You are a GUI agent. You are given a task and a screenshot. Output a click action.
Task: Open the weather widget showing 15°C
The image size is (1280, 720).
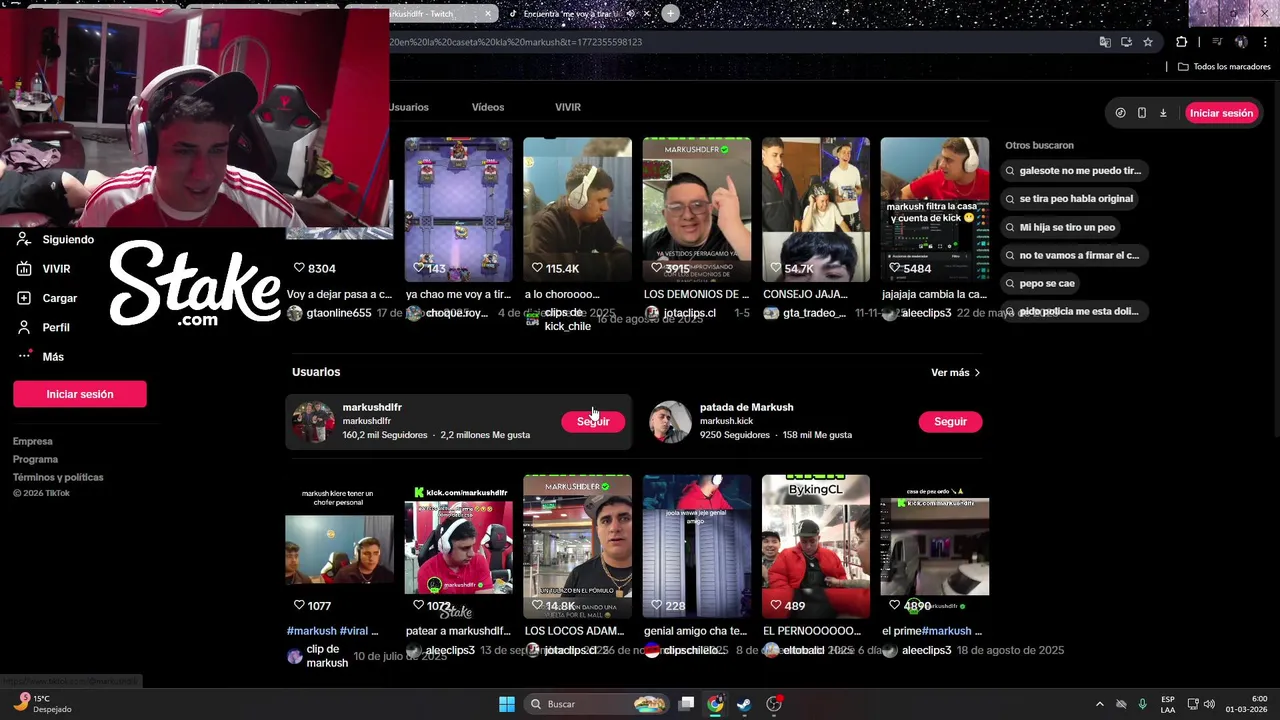coord(42,704)
